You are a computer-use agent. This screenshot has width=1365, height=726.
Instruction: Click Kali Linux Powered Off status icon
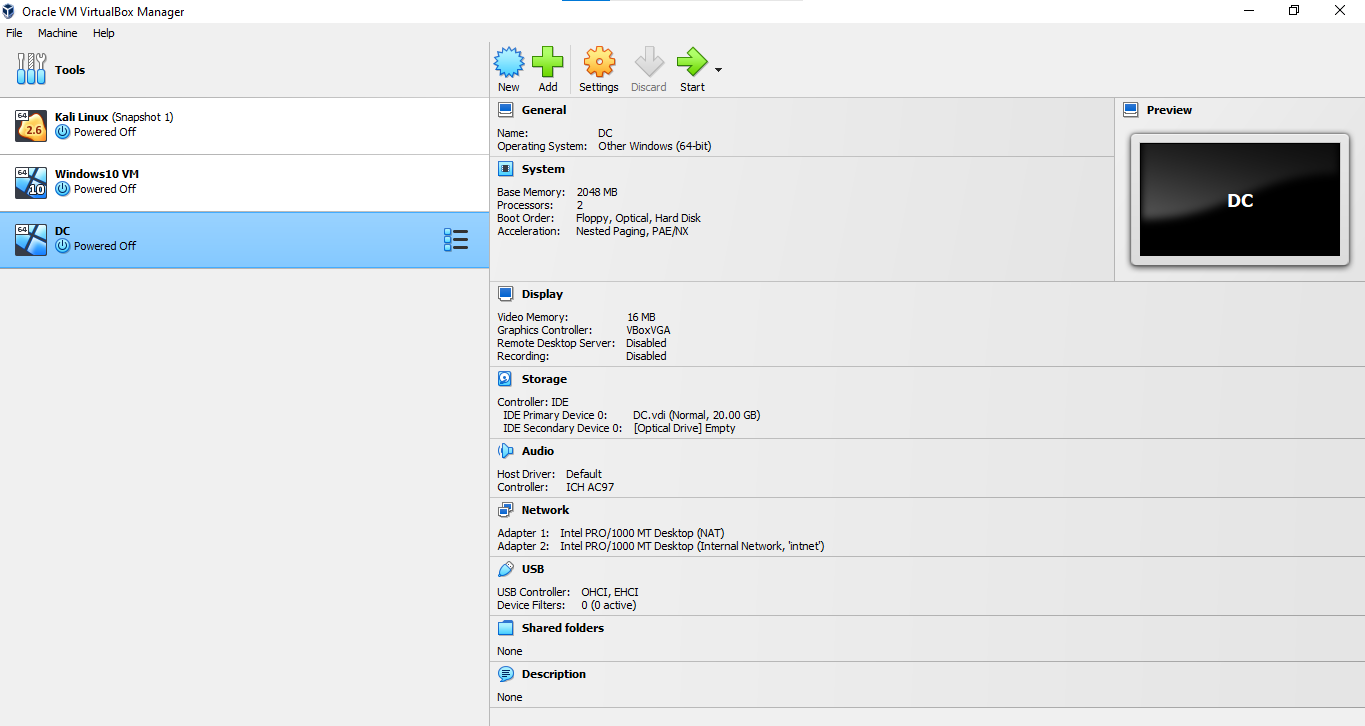(63, 132)
